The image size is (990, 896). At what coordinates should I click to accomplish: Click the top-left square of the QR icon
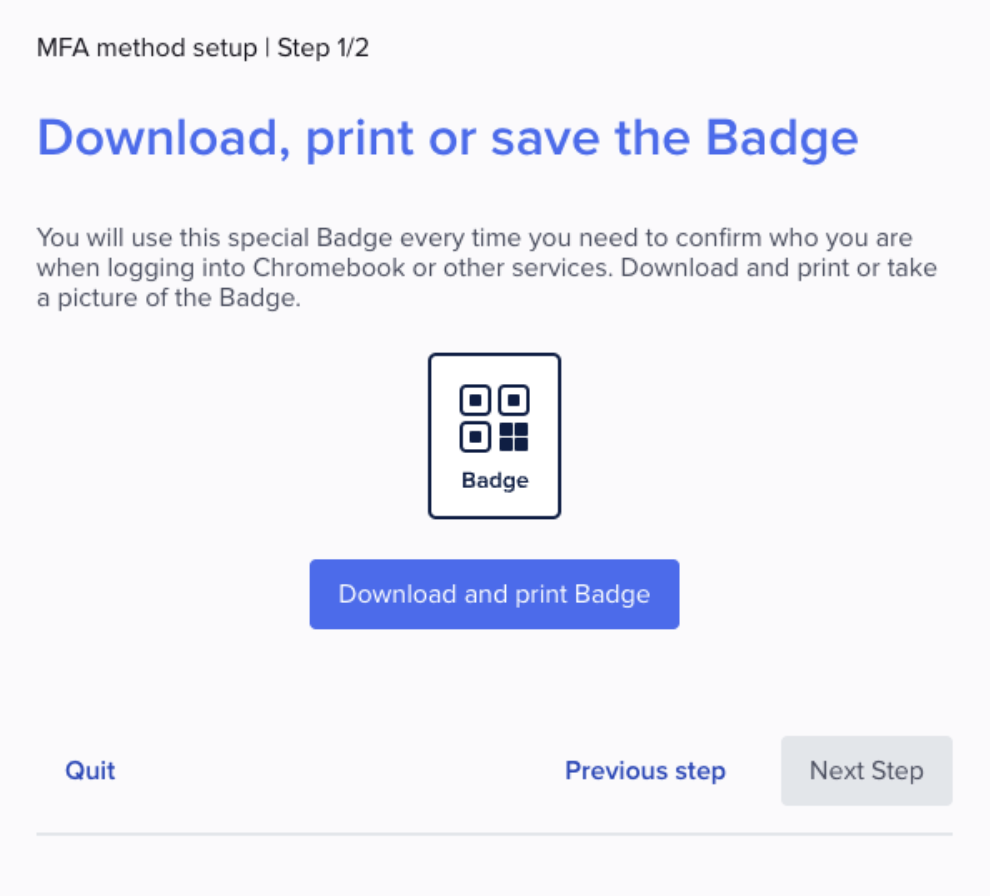tap(476, 401)
